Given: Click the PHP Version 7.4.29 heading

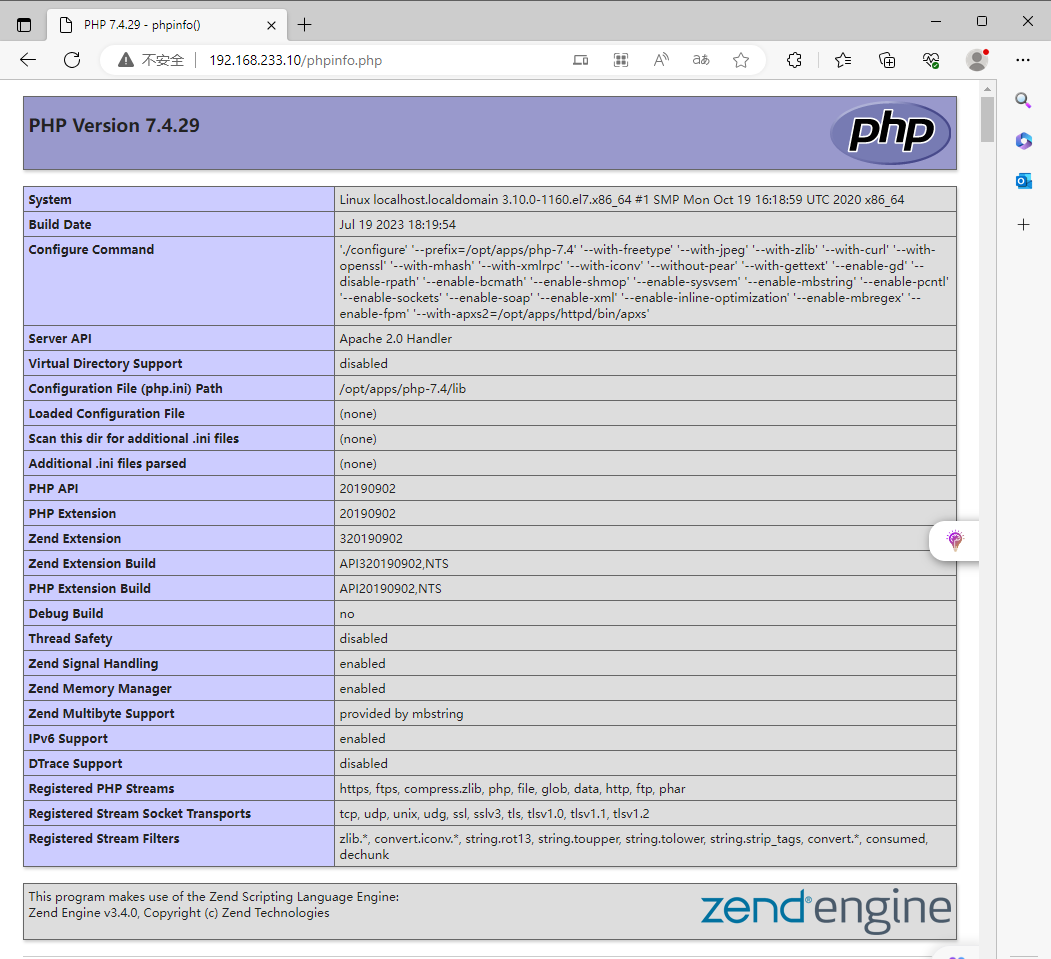Looking at the screenshot, I should [114, 125].
